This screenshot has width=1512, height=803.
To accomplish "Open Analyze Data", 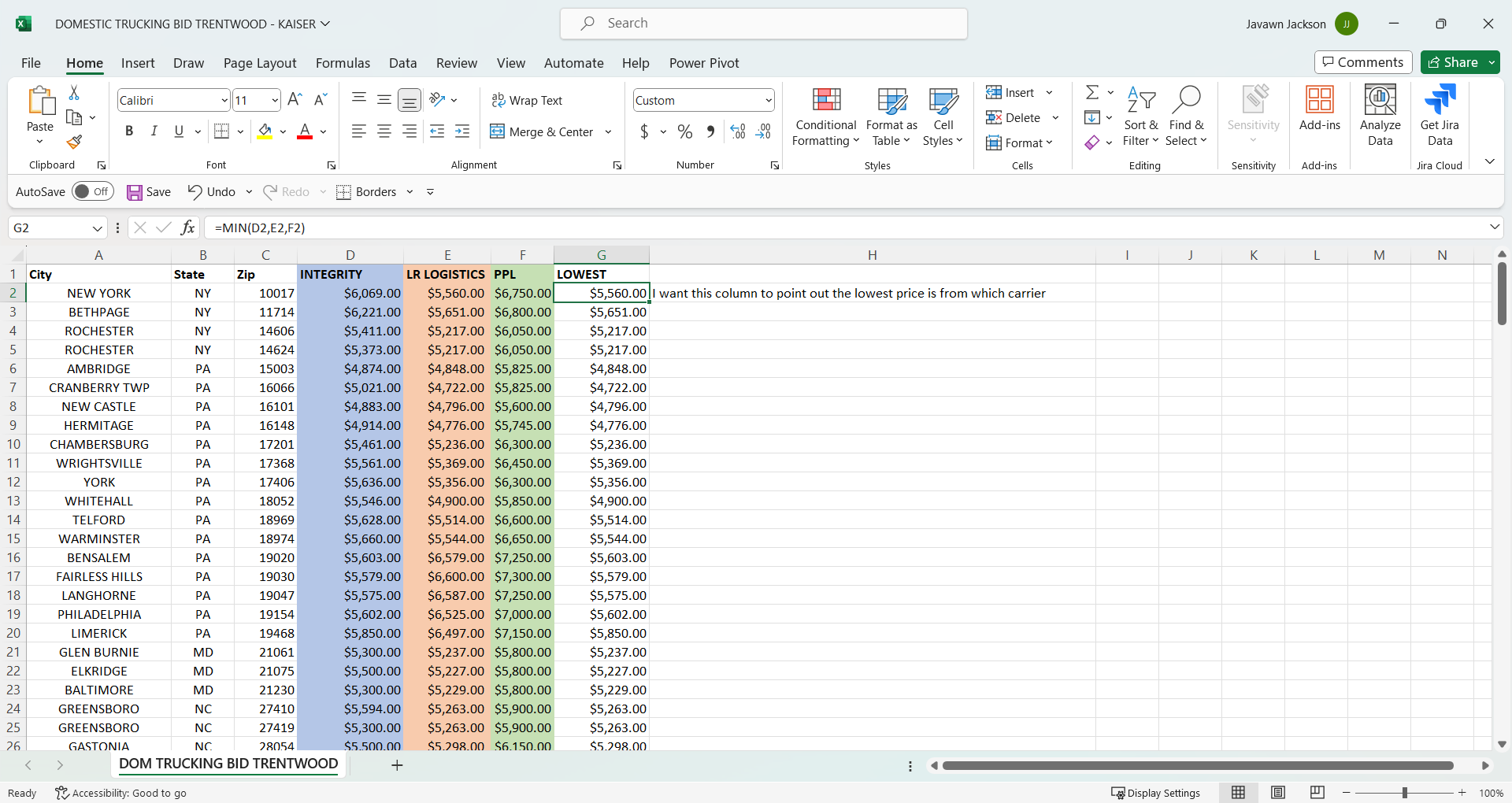I will pyautogui.click(x=1380, y=114).
